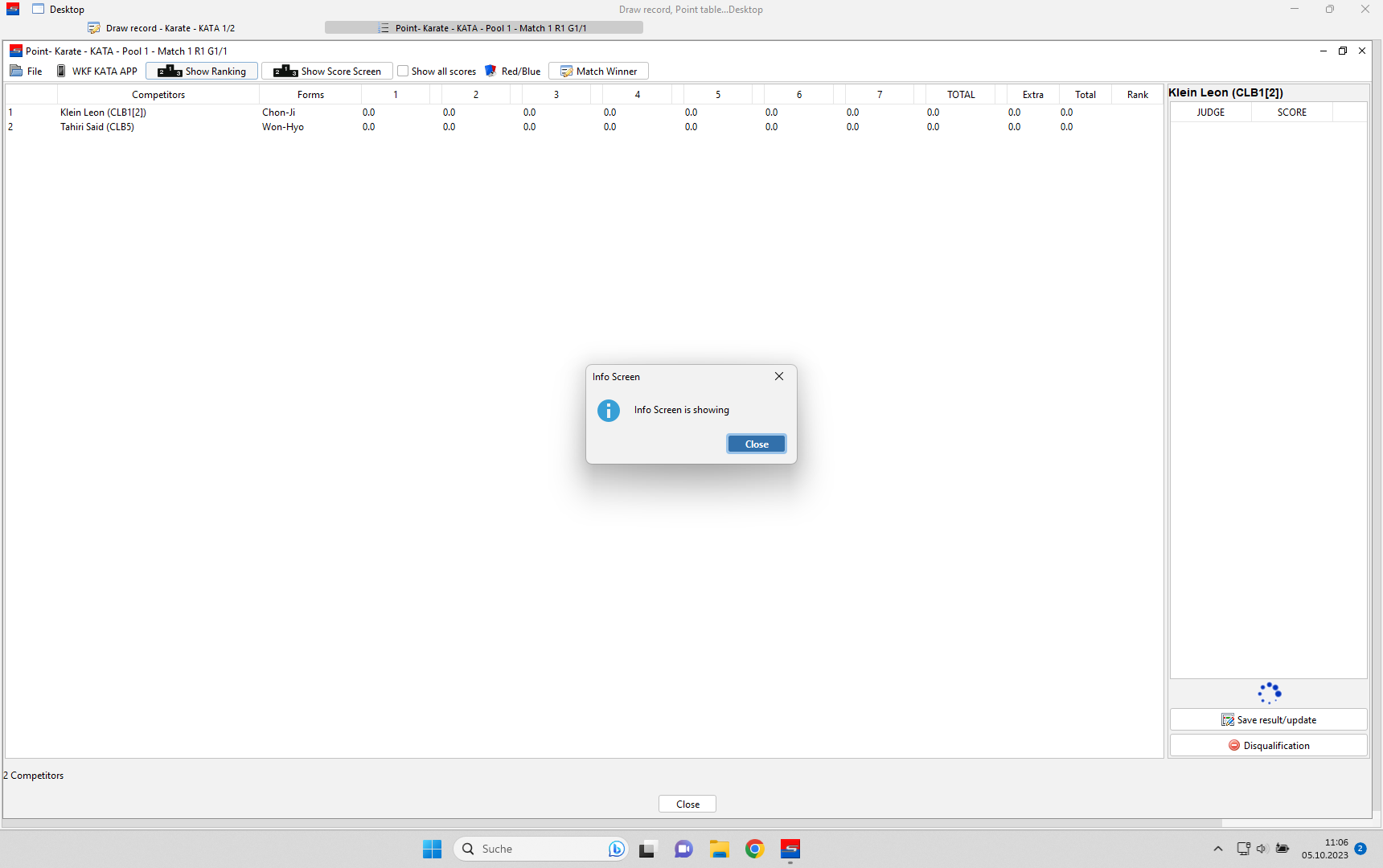This screenshot has height=868, width=1383.
Task: Switch to Draw record - Karate - KATA 1/2 tab
Action: click(161, 28)
